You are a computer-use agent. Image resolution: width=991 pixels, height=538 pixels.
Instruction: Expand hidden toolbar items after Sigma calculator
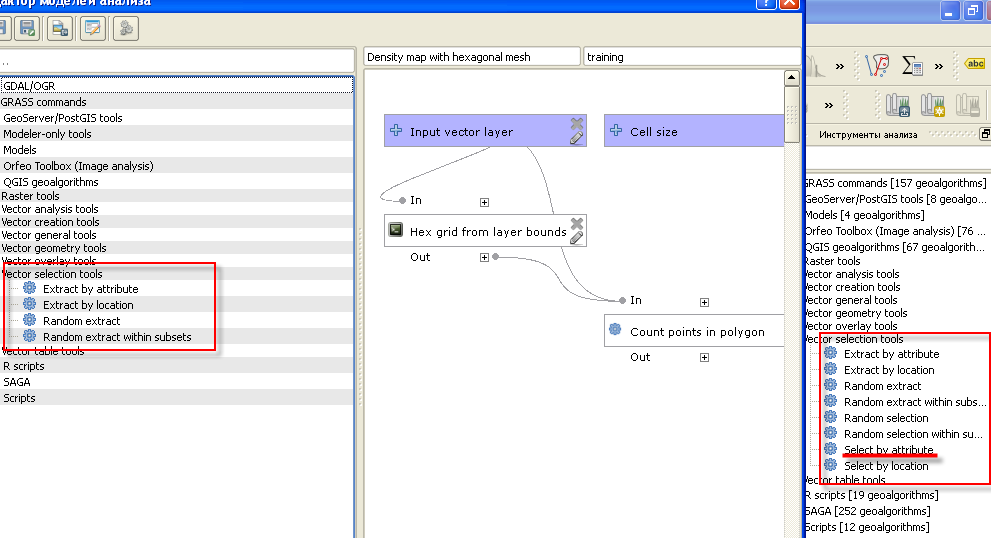pyautogui.click(x=939, y=66)
